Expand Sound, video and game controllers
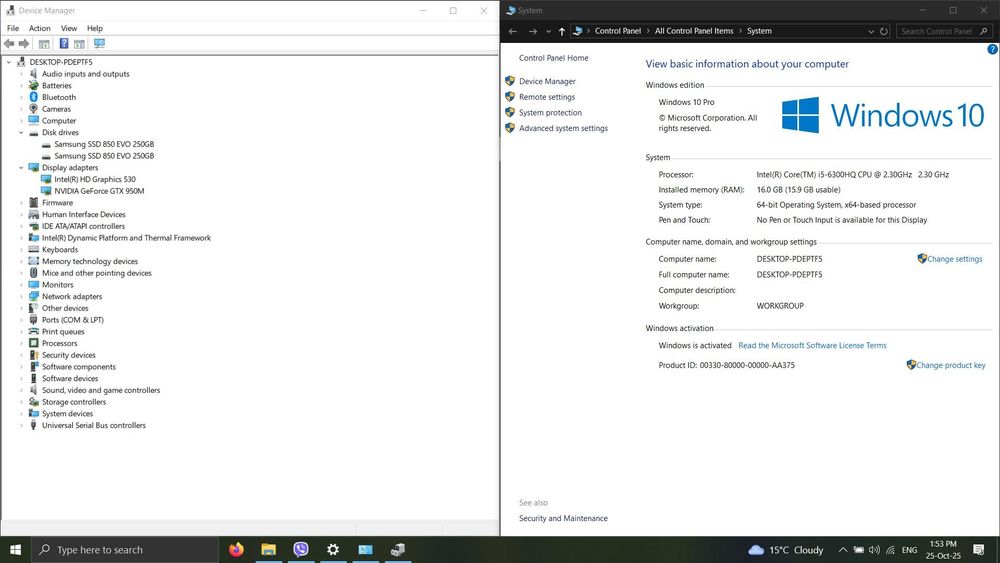Image resolution: width=1000 pixels, height=563 pixels. click(x=21, y=390)
